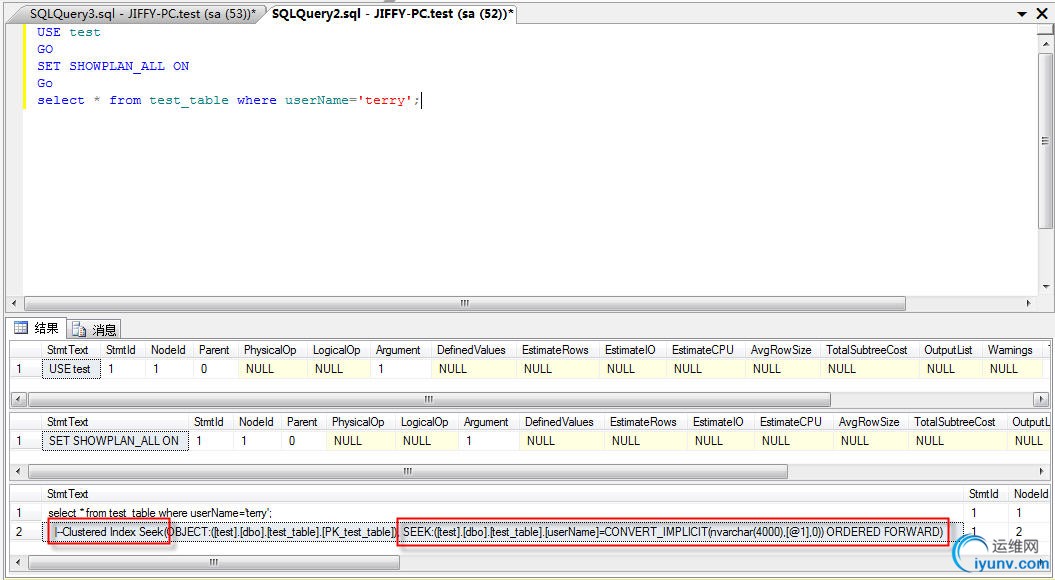Click the 'SET SHOWPLAN_ALL ON' line in editor
This screenshot has width=1055, height=580.
113,66
